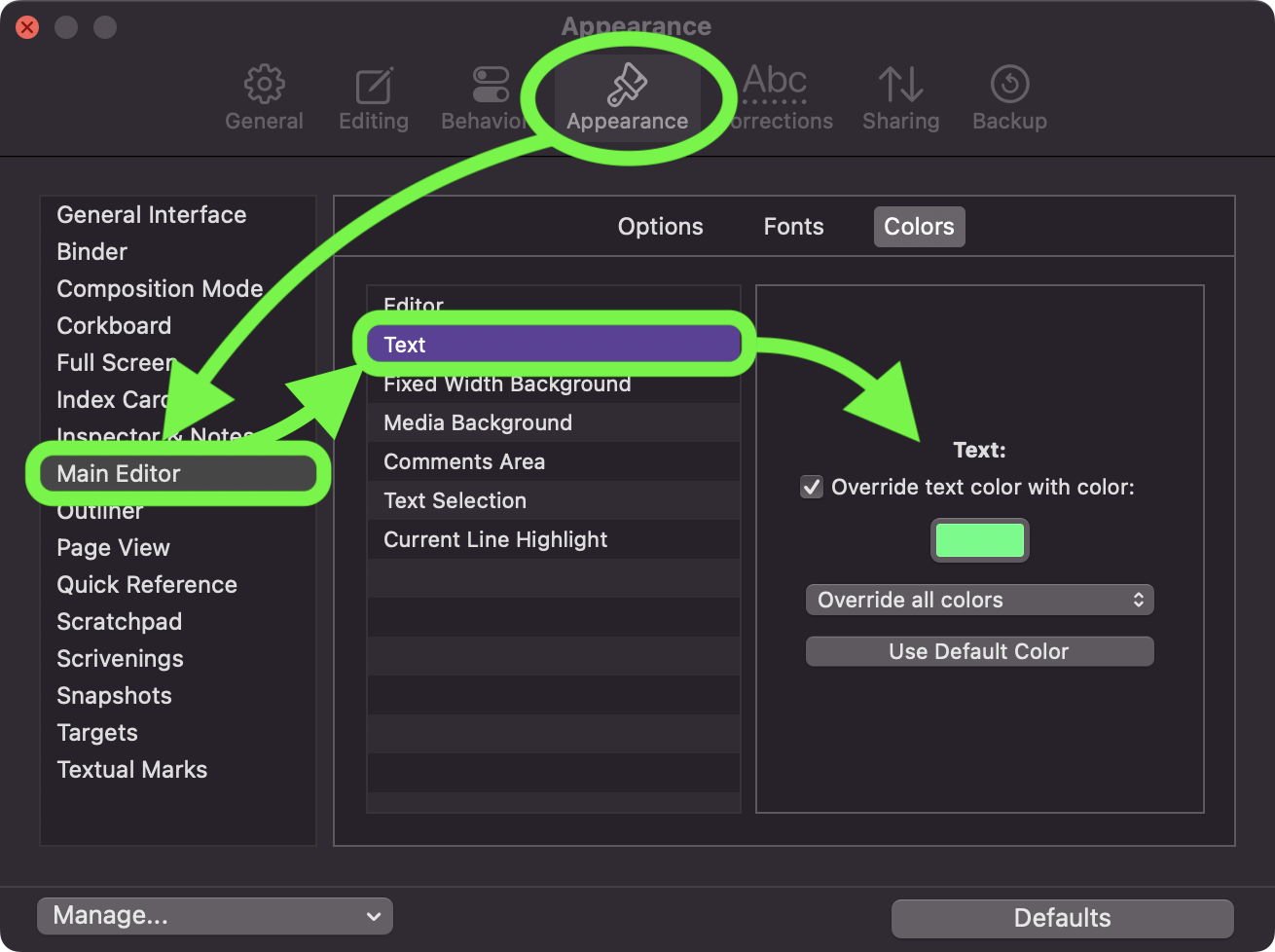Open Sharing preferences arrows icon
1275x952 pixels.
(x=900, y=86)
